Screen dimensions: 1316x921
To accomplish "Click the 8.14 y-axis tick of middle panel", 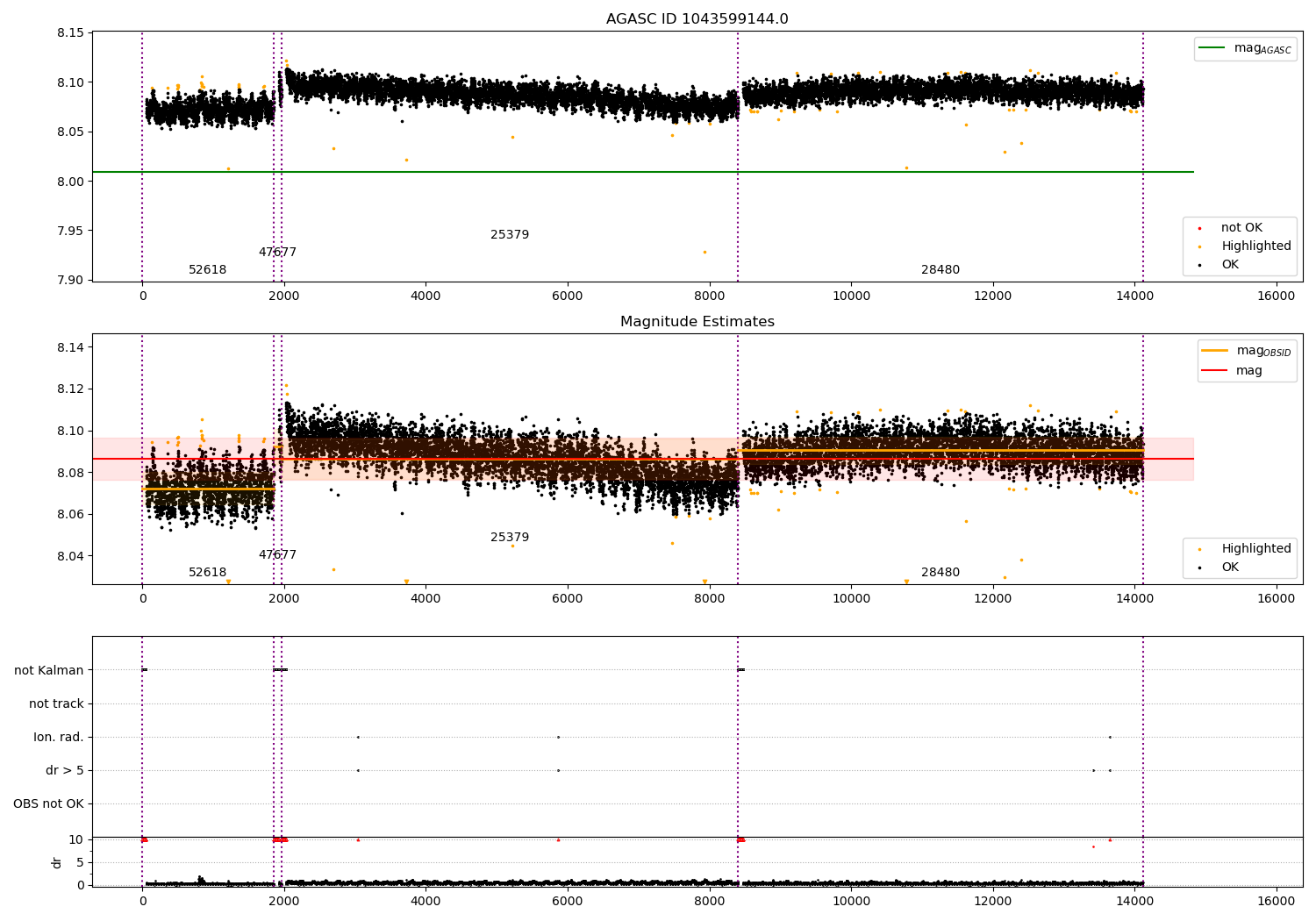I will point(70,348).
